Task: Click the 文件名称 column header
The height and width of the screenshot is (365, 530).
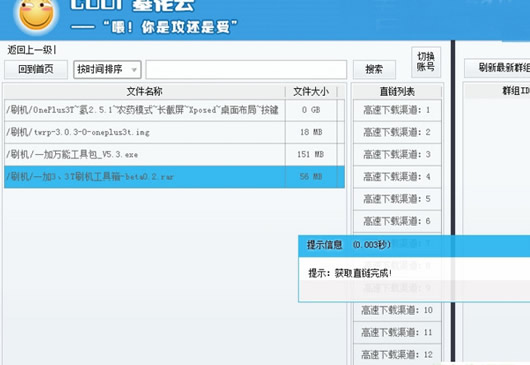Action: 145,91
